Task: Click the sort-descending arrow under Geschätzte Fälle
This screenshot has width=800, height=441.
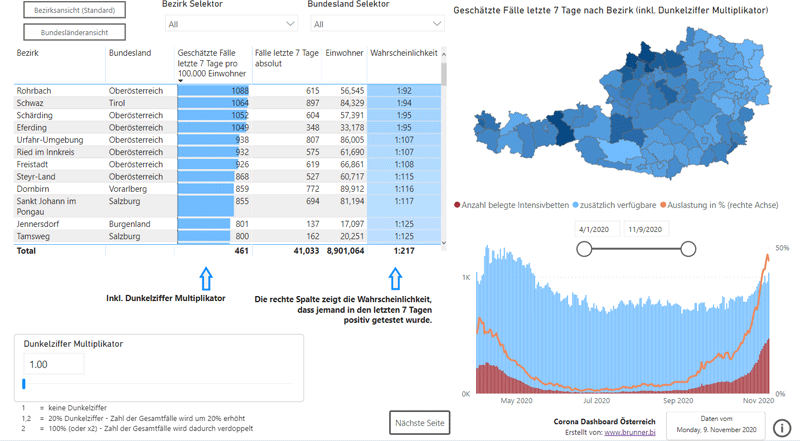Action: pyautogui.click(x=180, y=81)
